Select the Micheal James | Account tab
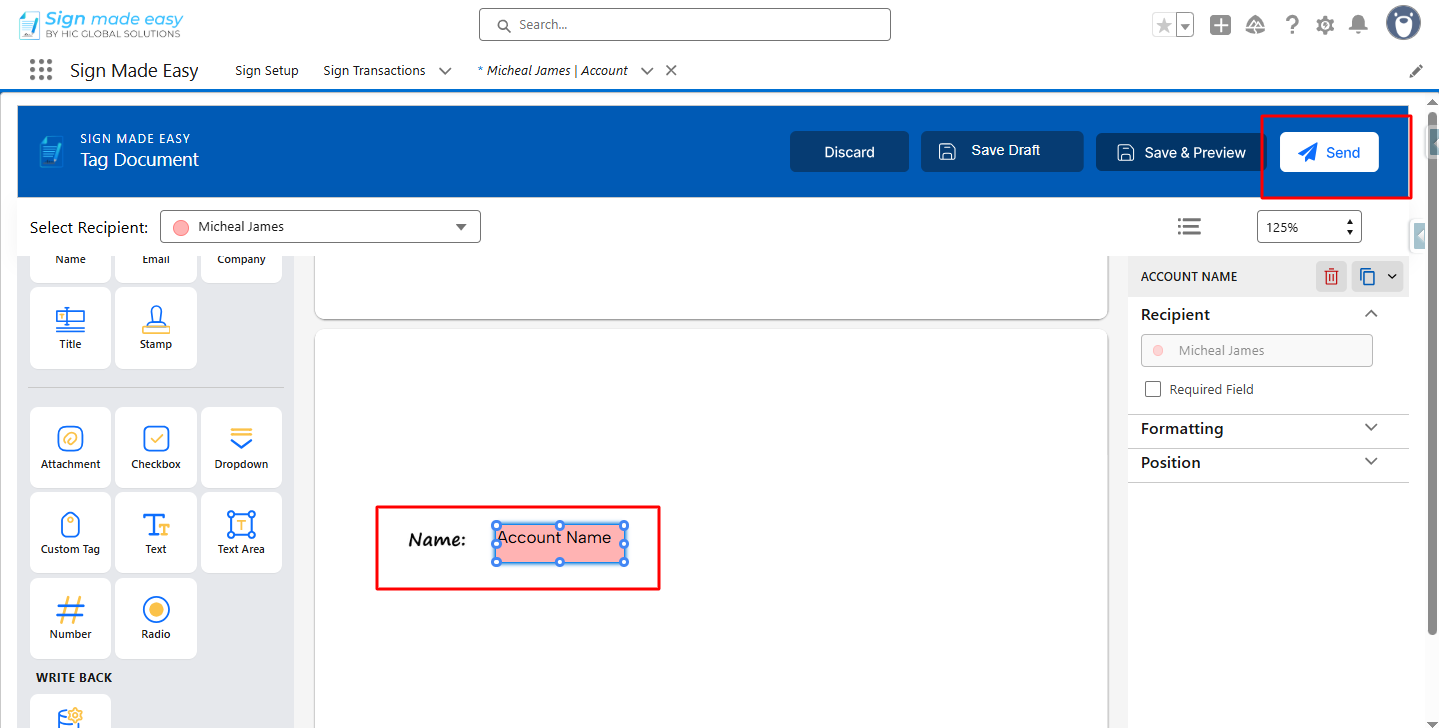Viewport: 1439px width, 728px height. pos(553,71)
